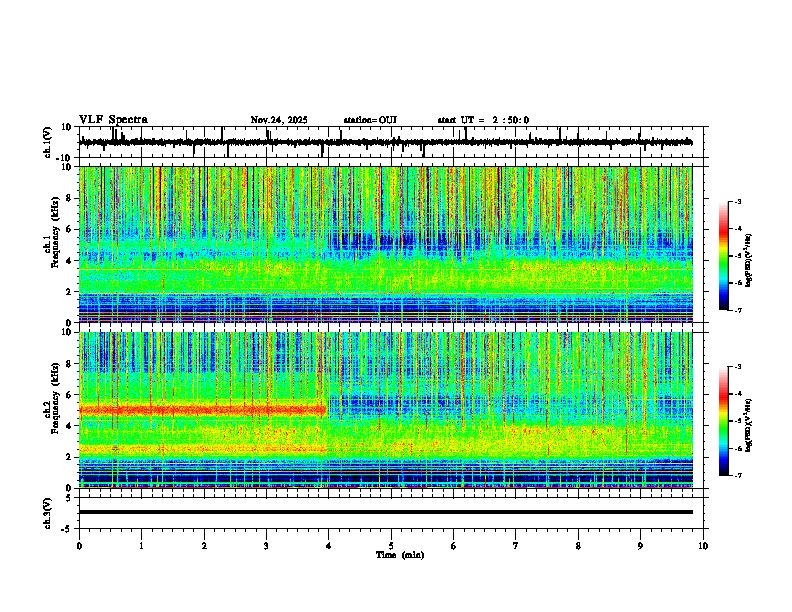This screenshot has height=612, width=792.
Task: Click time axis tick label "7"
Action: (516, 546)
